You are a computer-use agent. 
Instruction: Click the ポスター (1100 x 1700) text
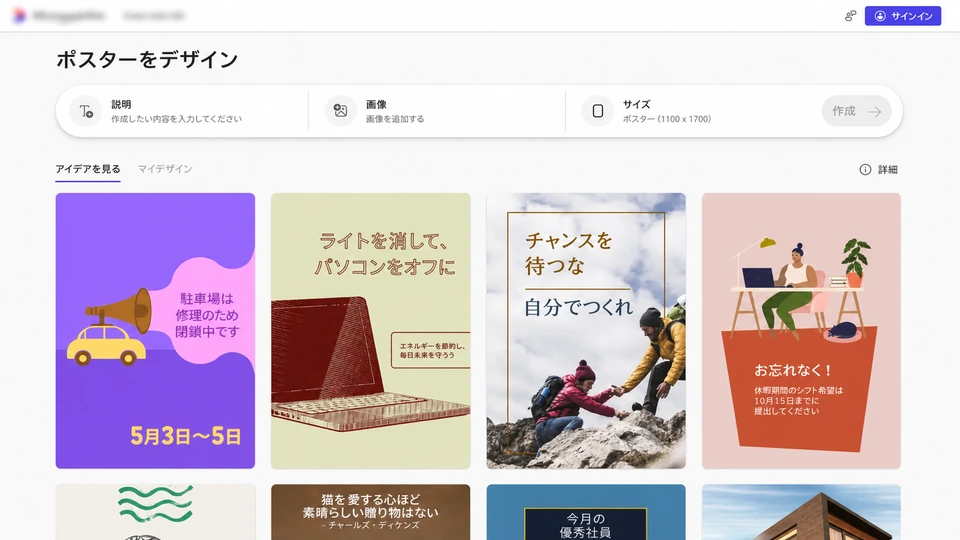[667, 119]
